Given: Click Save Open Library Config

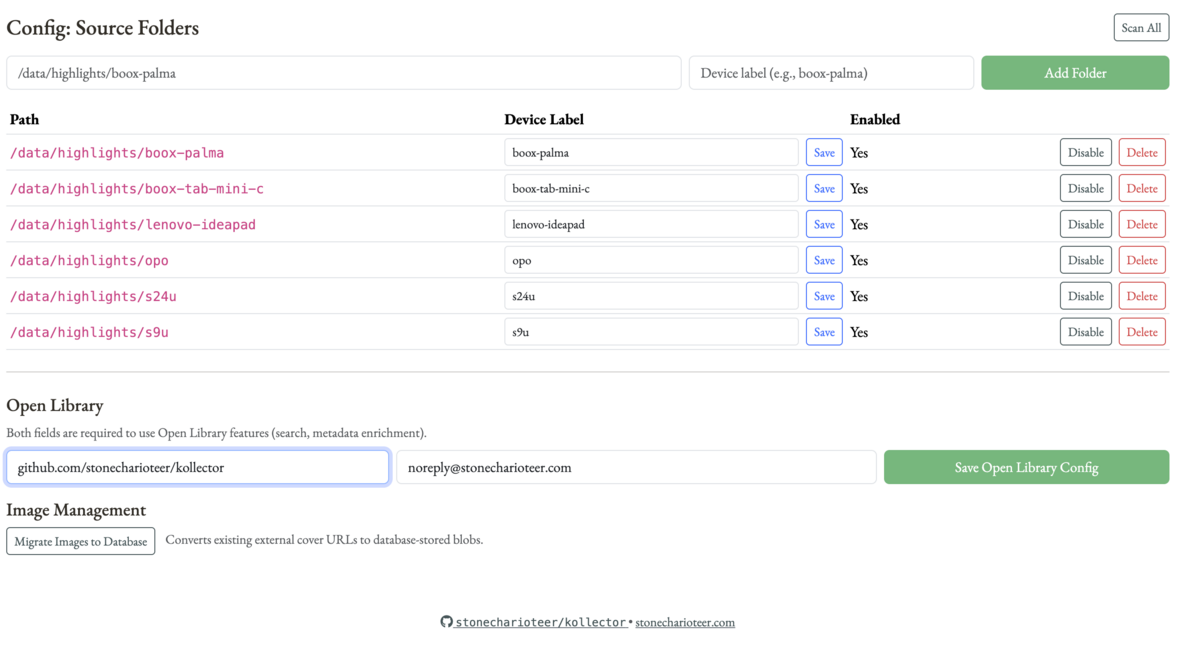Looking at the screenshot, I should (x=1026, y=466).
